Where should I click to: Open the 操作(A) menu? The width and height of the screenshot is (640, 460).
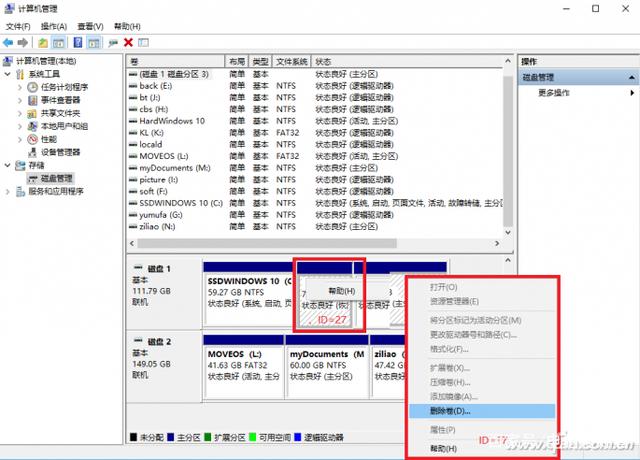(54, 27)
